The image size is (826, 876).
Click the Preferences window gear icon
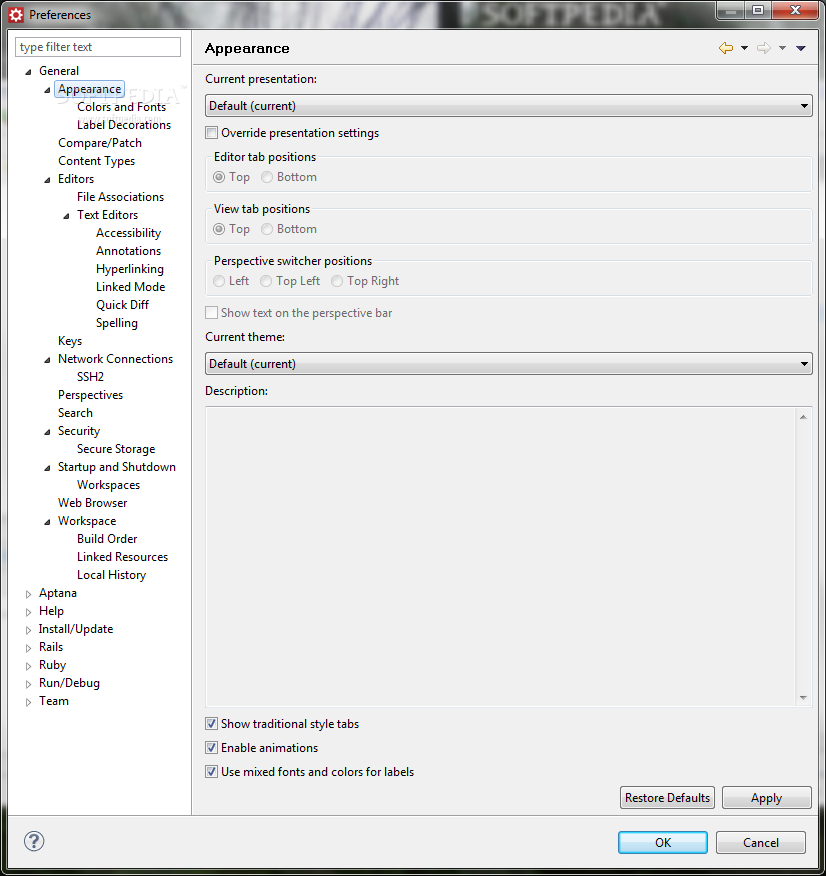16,15
